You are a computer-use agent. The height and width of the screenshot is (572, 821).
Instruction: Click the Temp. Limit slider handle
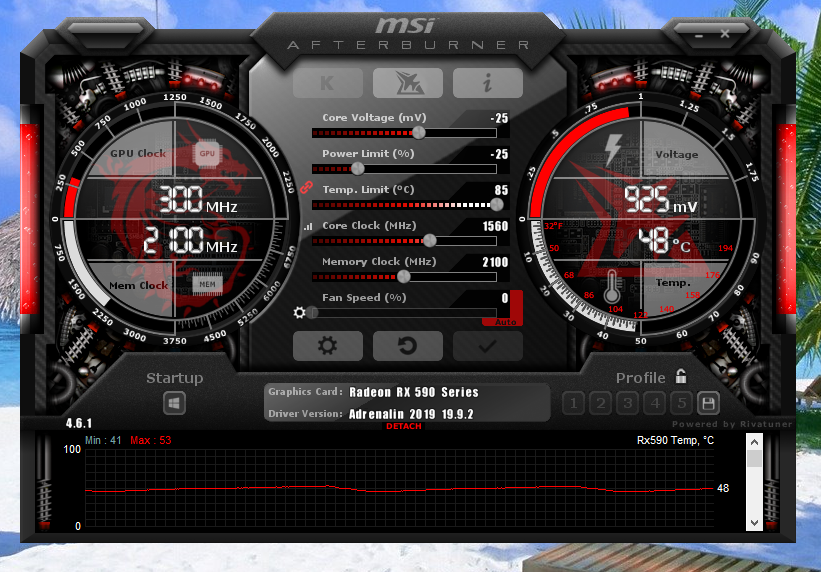[x=496, y=205]
